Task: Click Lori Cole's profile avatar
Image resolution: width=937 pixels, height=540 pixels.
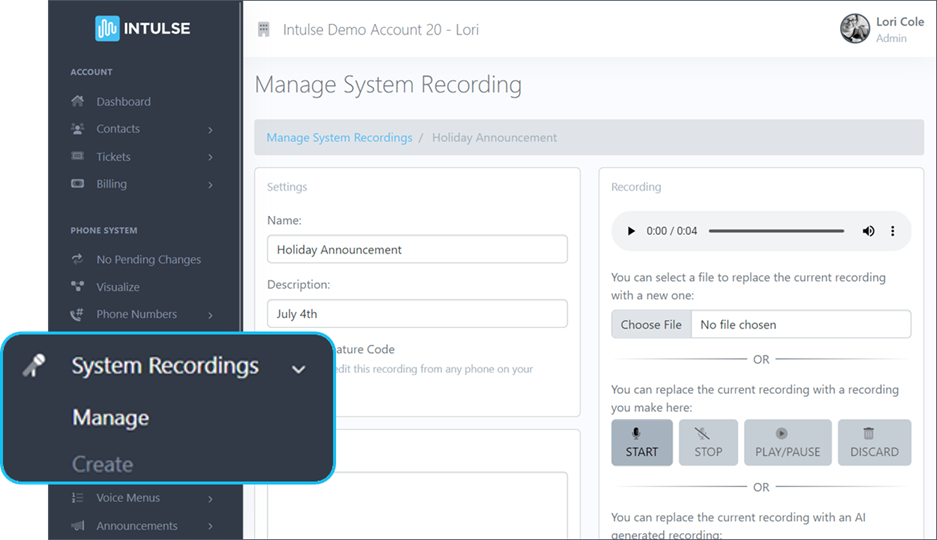Action: 855,28
